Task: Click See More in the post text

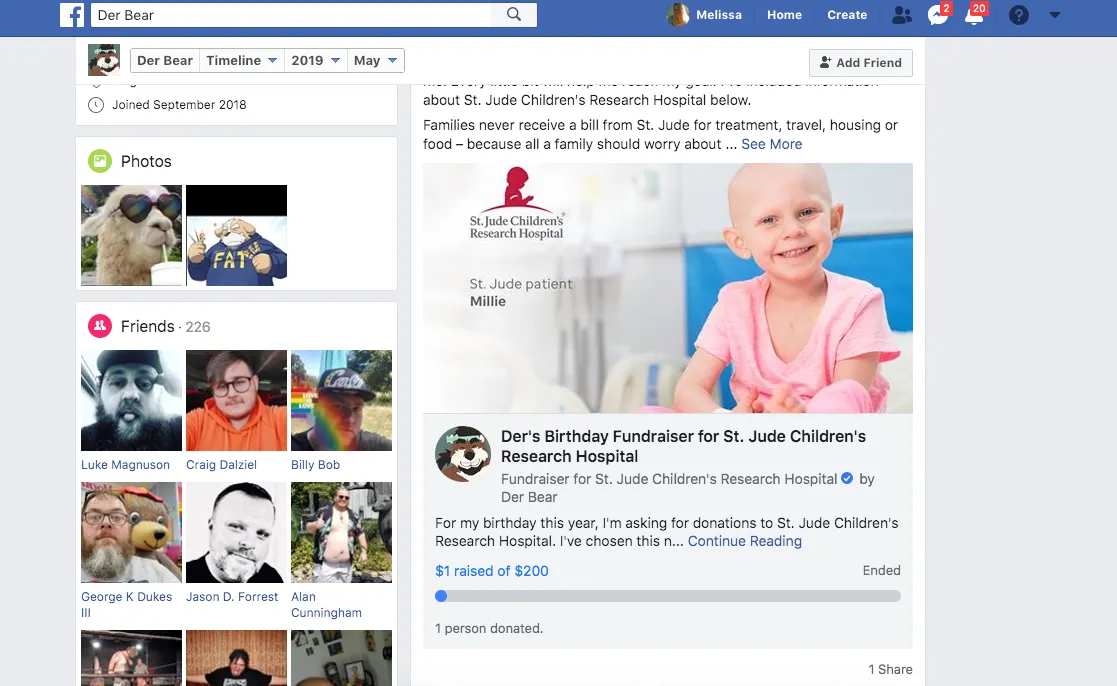Action: coord(771,144)
